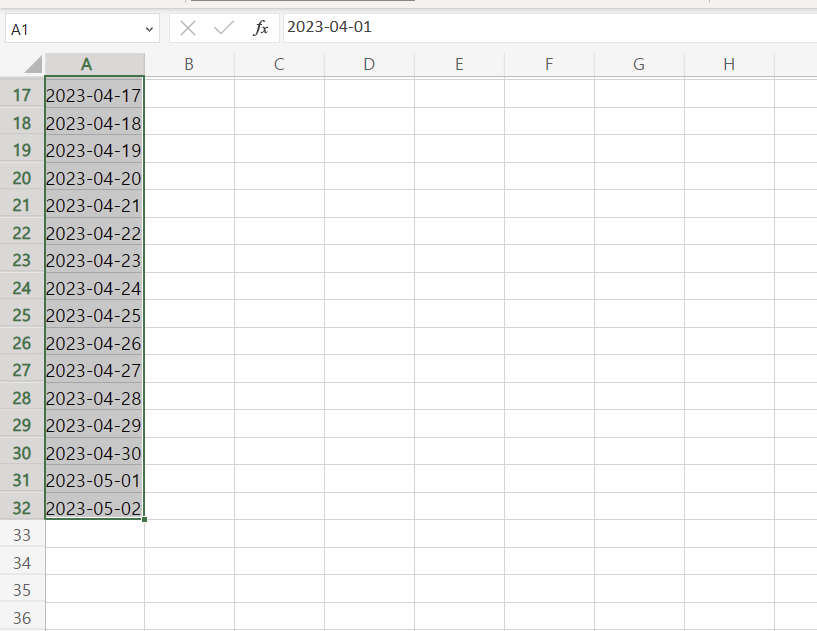Select row 29 header
This screenshot has width=817, height=631.
[x=22, y=424]
